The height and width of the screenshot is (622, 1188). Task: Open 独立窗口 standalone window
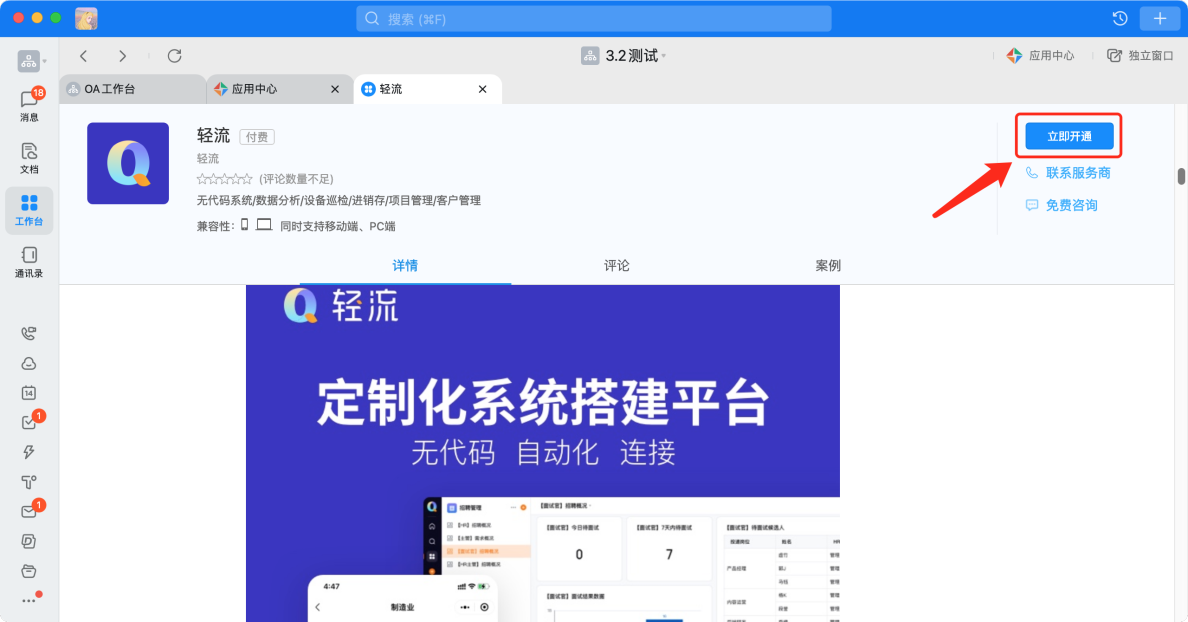pos(1140,55)
